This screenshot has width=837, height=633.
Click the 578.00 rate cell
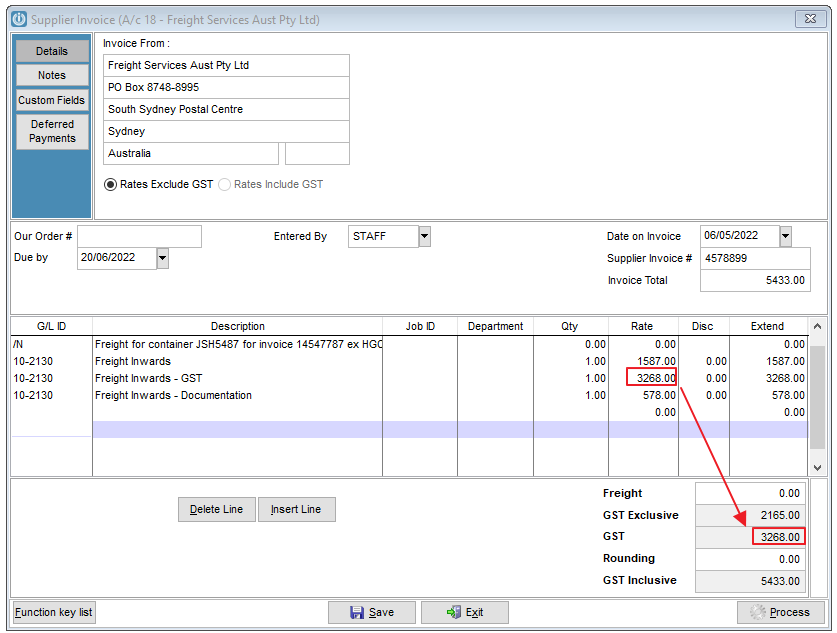[x=643, y=395]
